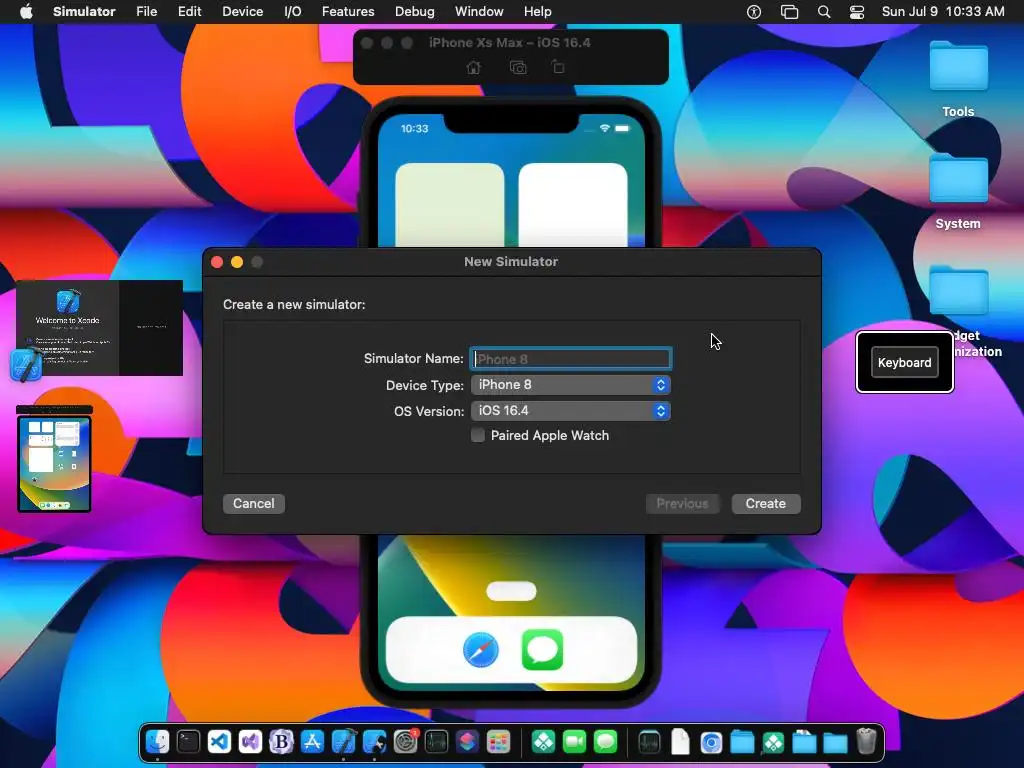
Task: Open the Trash in the Dock
Action: 866,742
